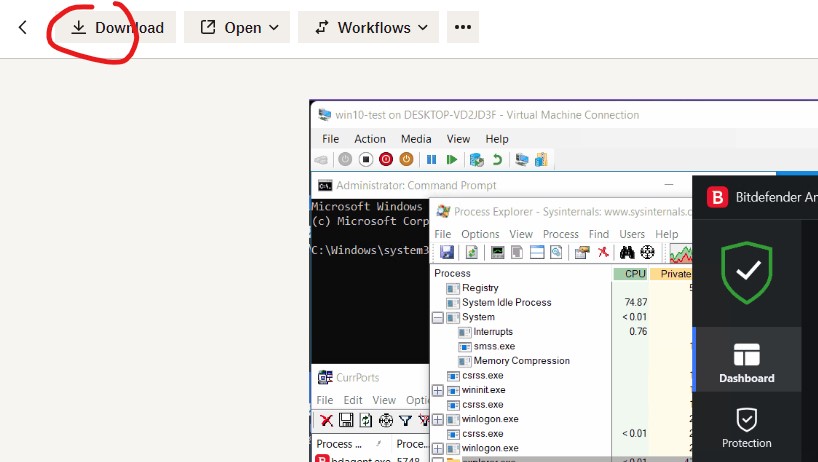Click Process Explorer Save floppy icon
This screenshot has height=462, width=818.
tap(447, 252)
